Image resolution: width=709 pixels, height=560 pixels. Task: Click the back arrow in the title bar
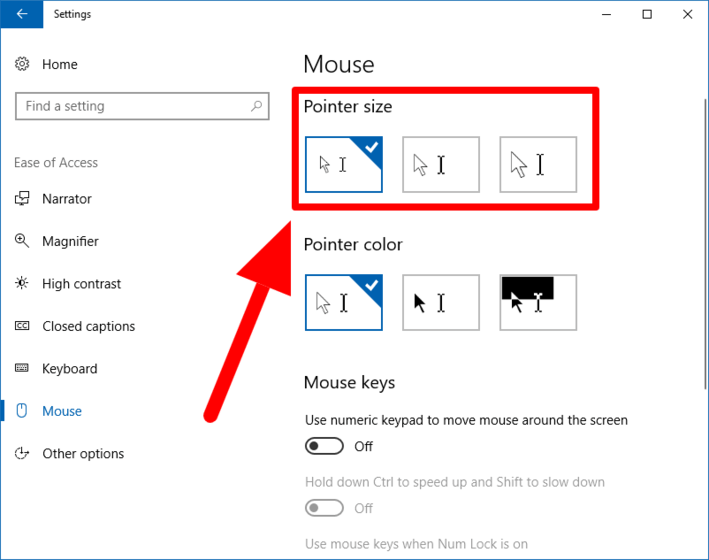pos(21,14)
